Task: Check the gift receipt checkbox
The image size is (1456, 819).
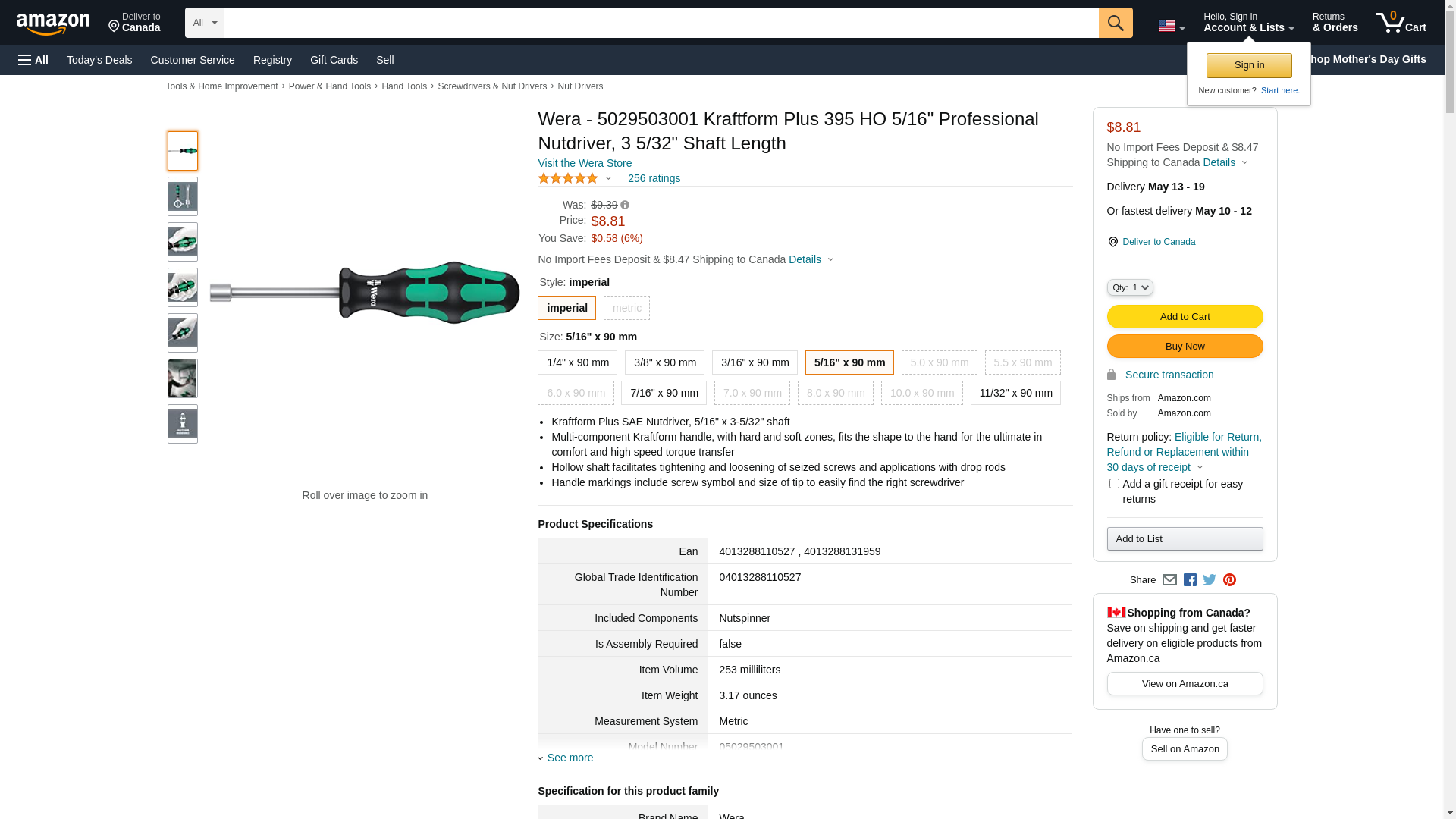Action: (x=1114, y=484)
